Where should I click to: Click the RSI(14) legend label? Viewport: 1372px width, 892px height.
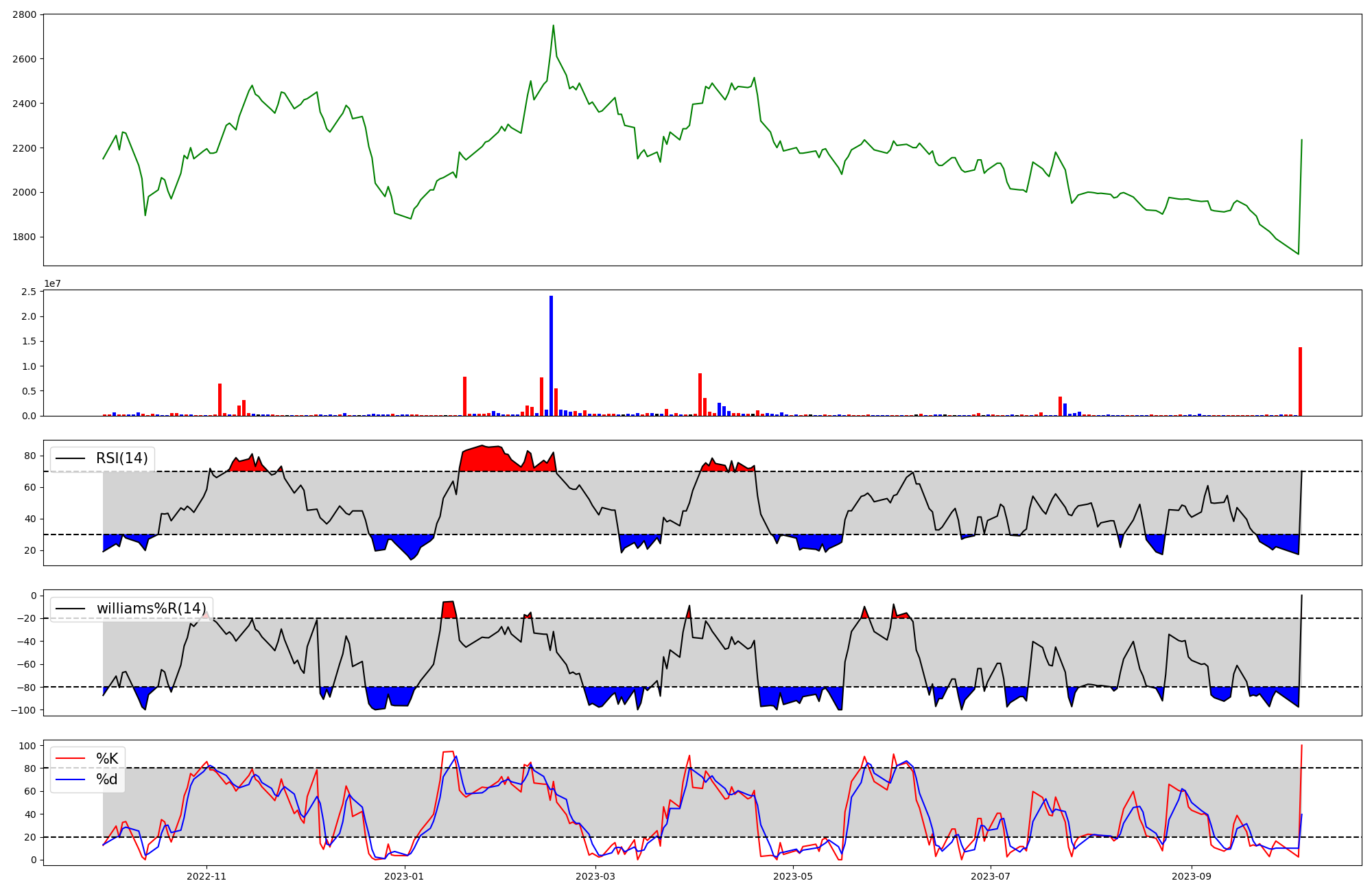pyautogui.click(x=121, y=458)
